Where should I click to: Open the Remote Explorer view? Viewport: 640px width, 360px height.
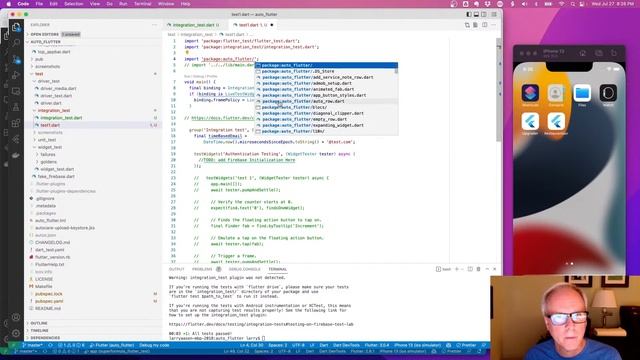(16, 91)
